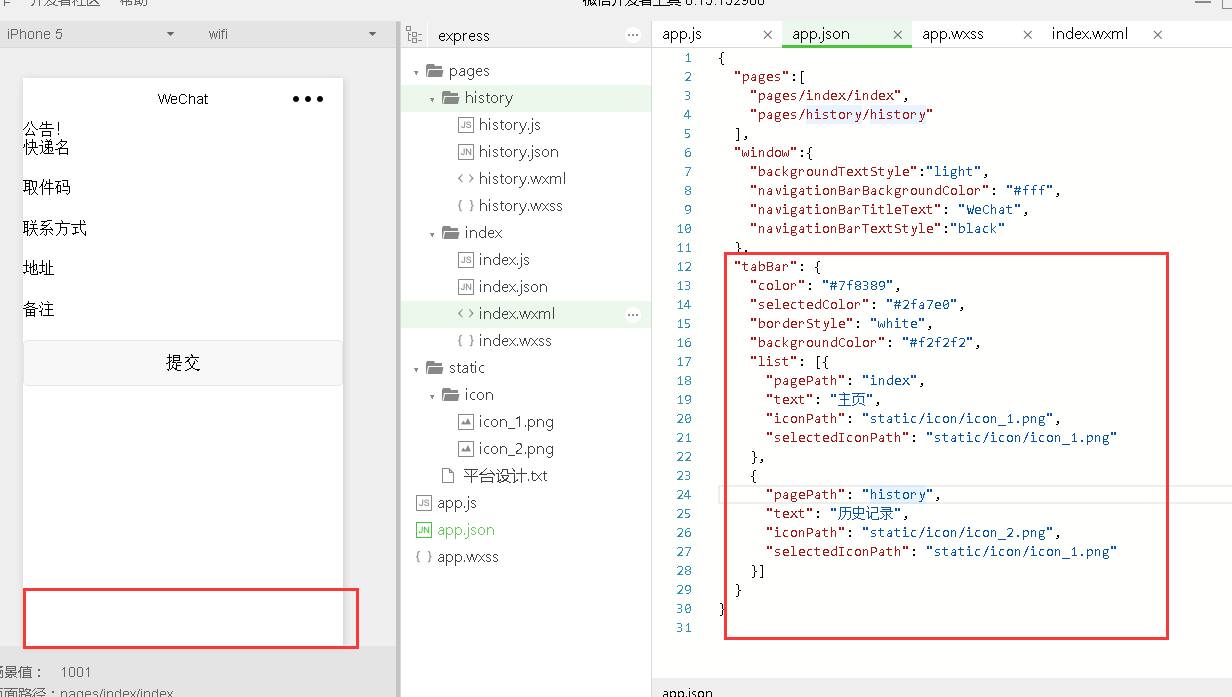The height and width of the screenshot is (697, 1232).
Task: Close the index.wxml editor tab
Action: pos(1157,34)
